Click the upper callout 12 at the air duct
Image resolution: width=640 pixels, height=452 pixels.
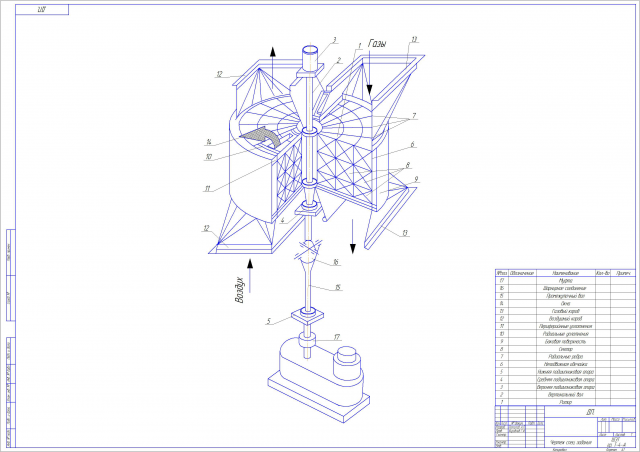pos(220,74)
